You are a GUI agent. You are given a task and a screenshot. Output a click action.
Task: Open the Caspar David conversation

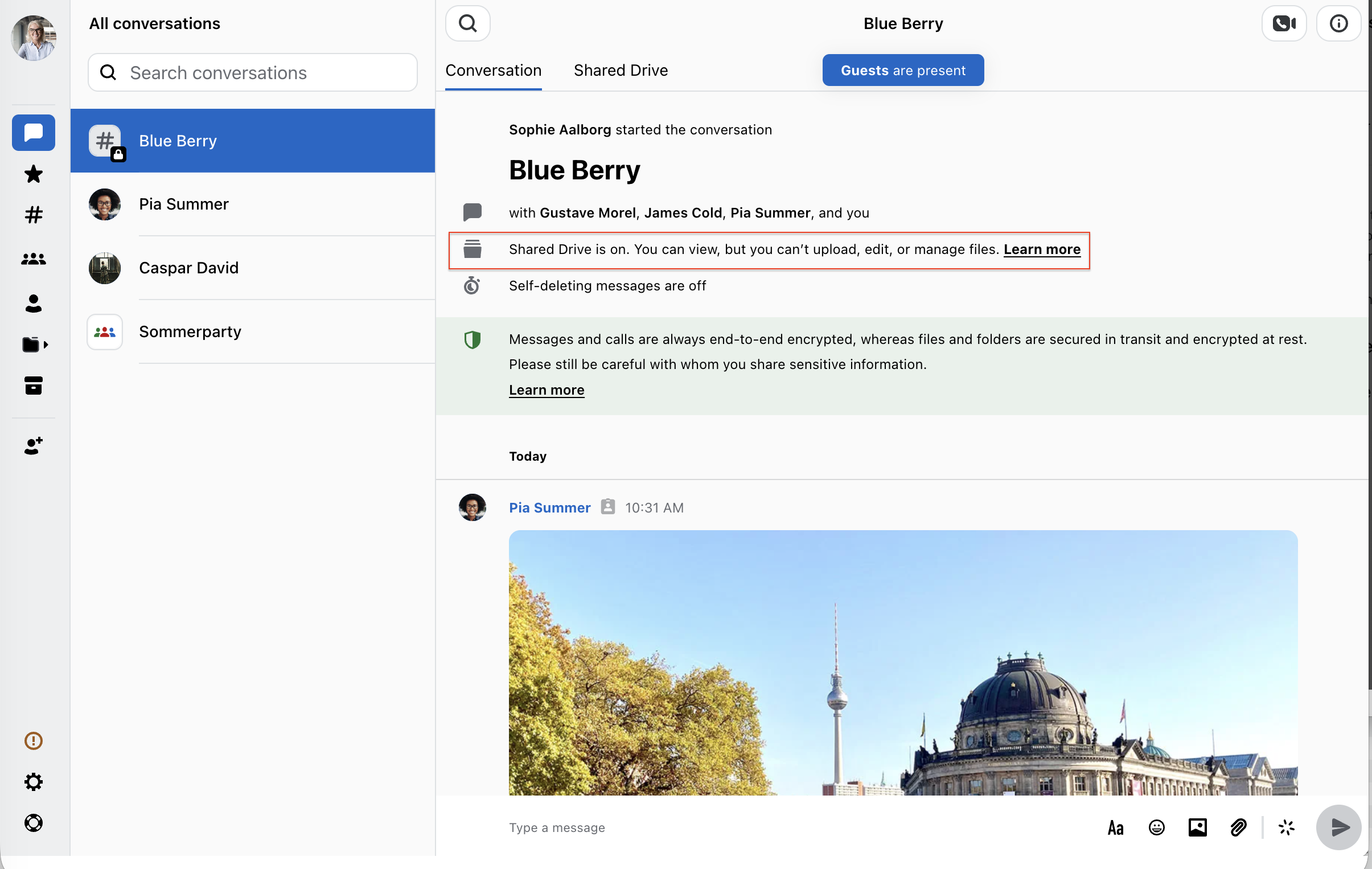click(x=252, y=268)
